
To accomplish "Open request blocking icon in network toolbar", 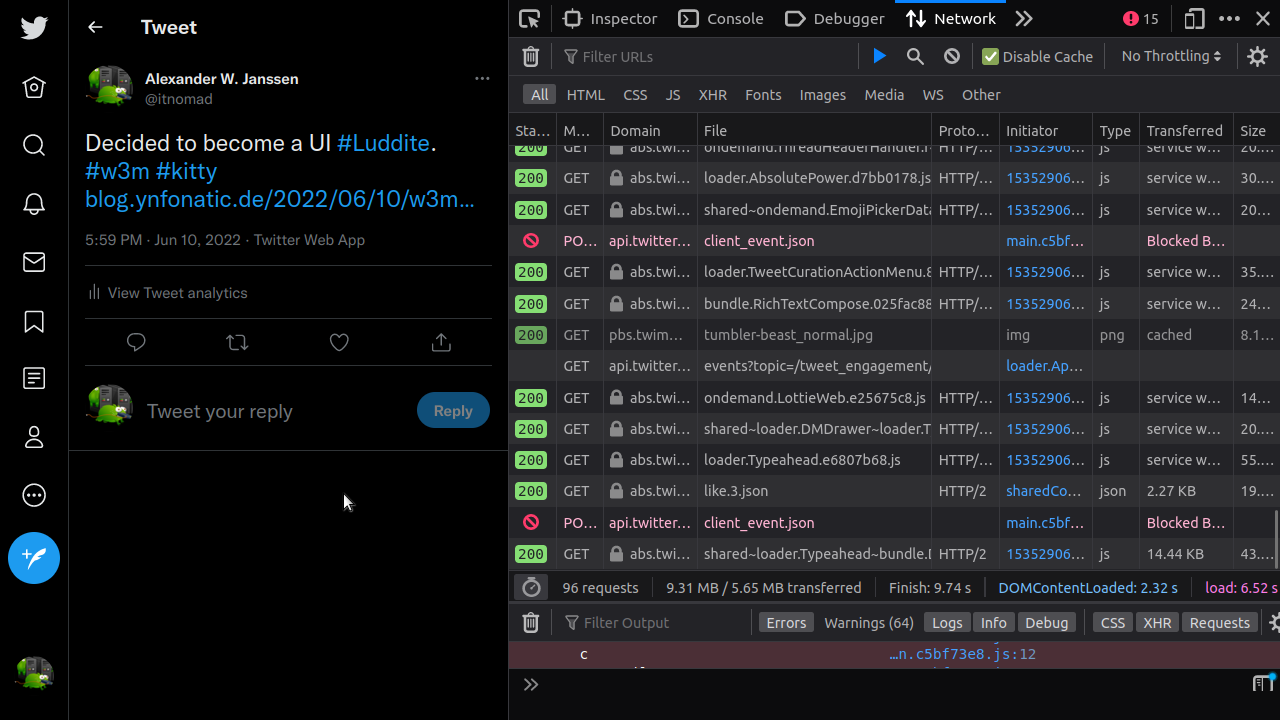I will [952, 57].
